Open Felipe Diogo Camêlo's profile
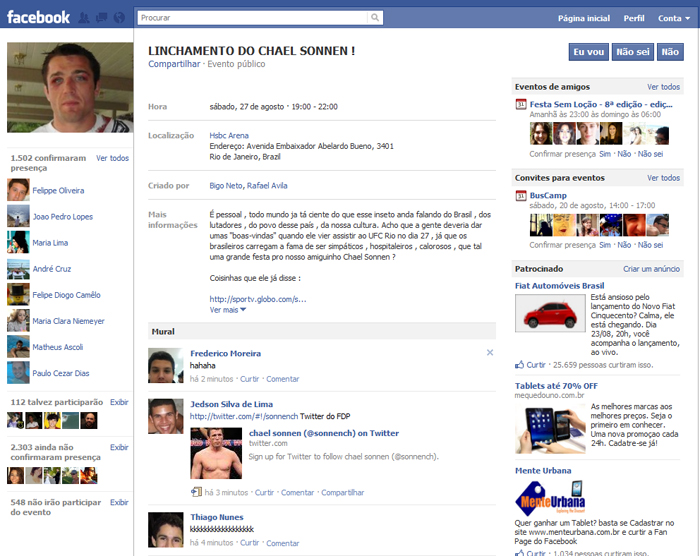Image resolution: width=700 pixels, height=556 pixels. pyautogui.click(x=66, y=295)
